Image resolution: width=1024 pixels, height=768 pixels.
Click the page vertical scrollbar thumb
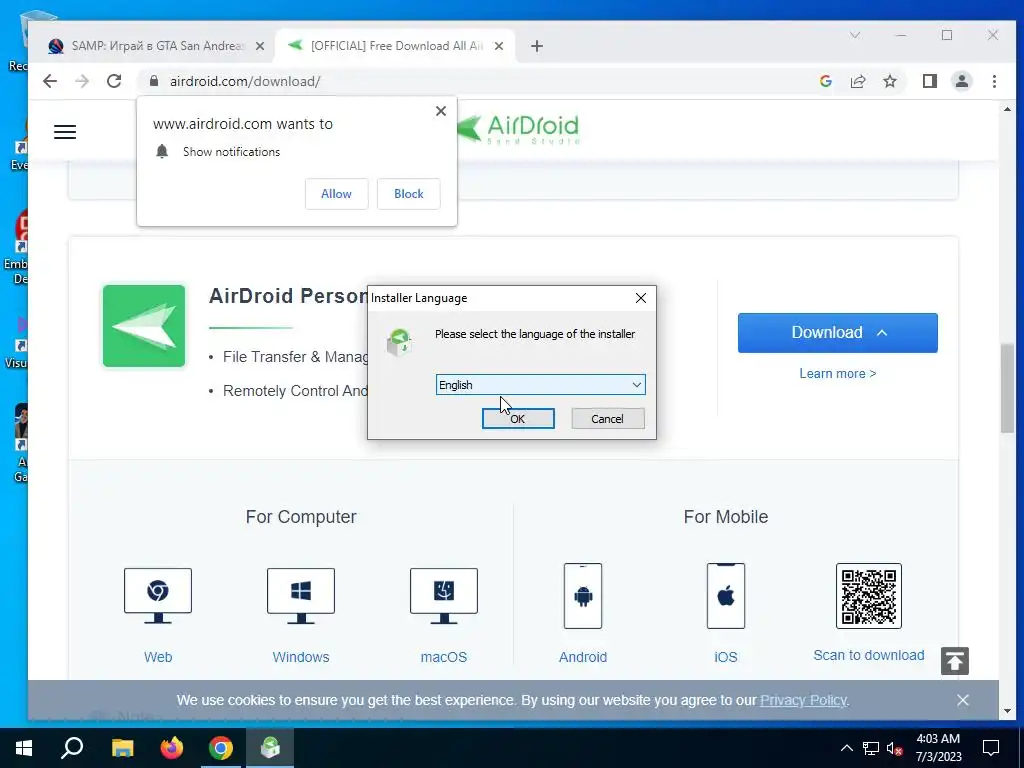point(1008,388)
